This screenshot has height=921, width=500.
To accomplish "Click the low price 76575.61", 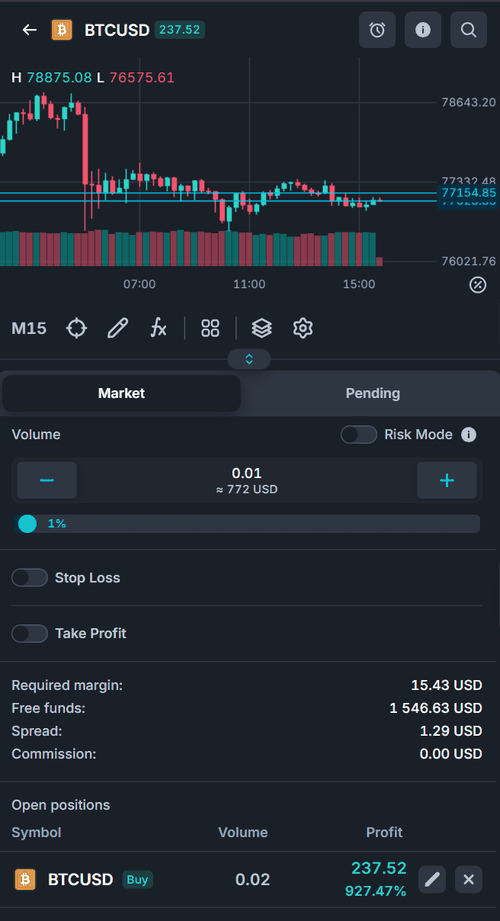I will [142, 78].
